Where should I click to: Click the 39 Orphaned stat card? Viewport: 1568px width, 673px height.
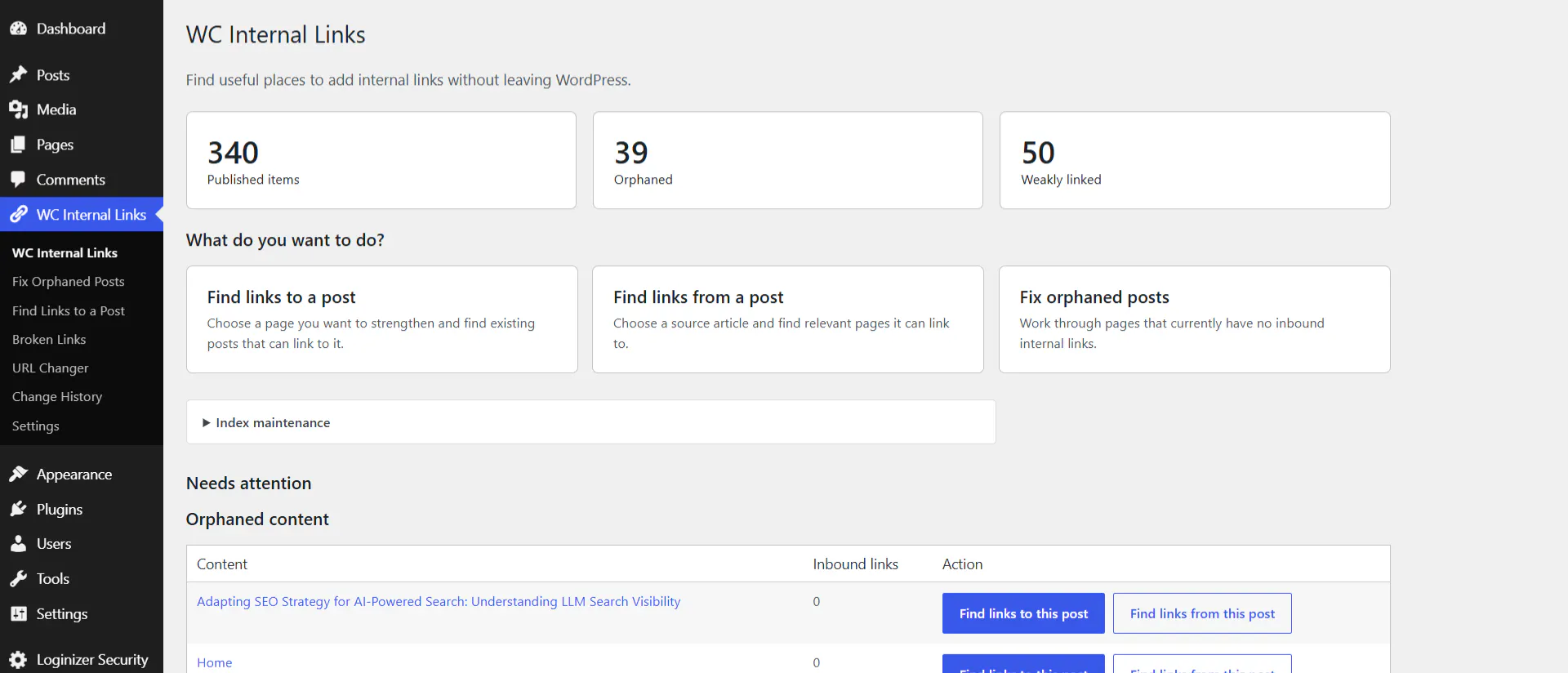click(x=788, y=160)
